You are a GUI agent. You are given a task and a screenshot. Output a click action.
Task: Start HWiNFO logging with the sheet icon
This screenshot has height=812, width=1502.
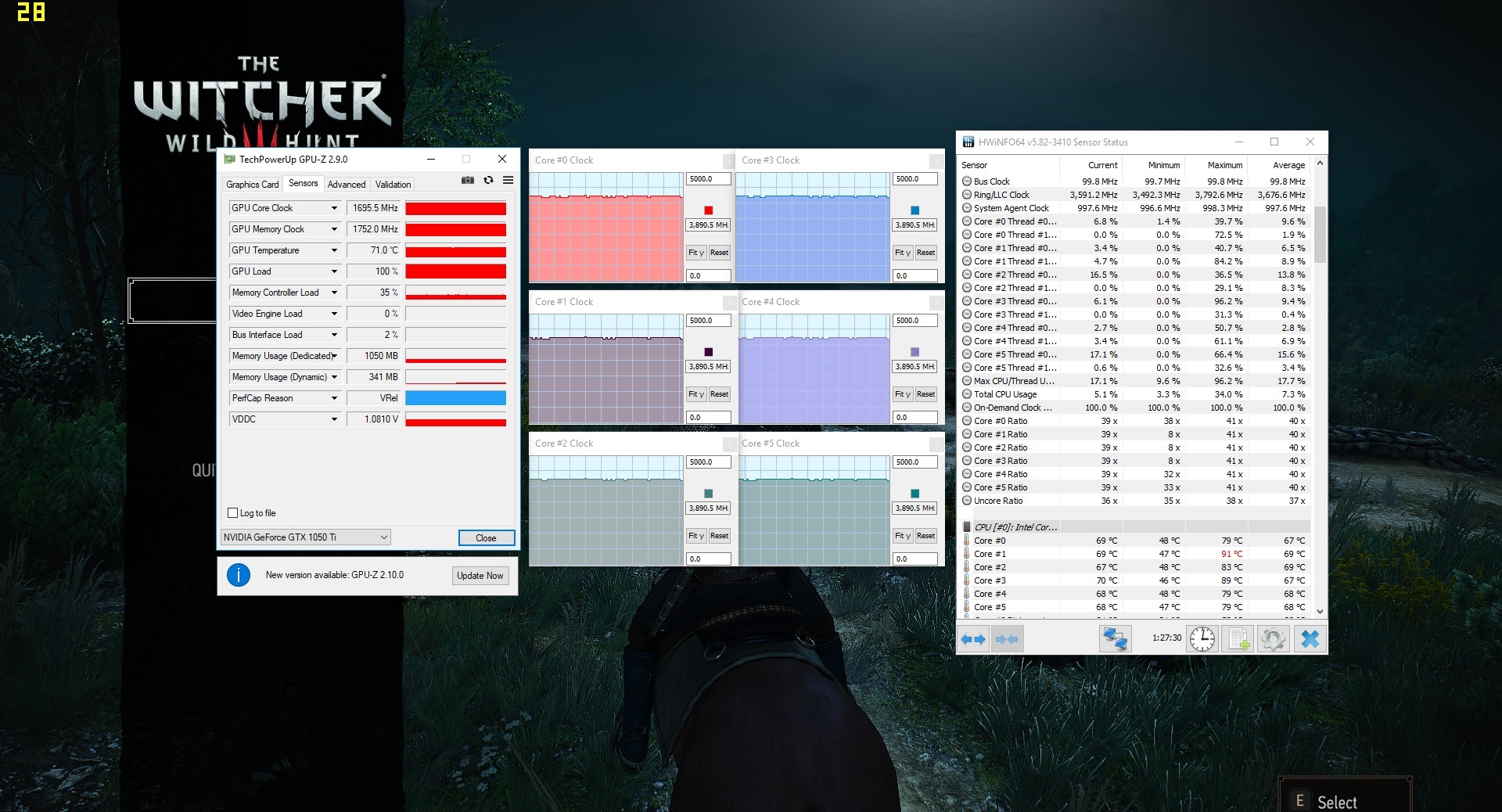[1239, 639]
